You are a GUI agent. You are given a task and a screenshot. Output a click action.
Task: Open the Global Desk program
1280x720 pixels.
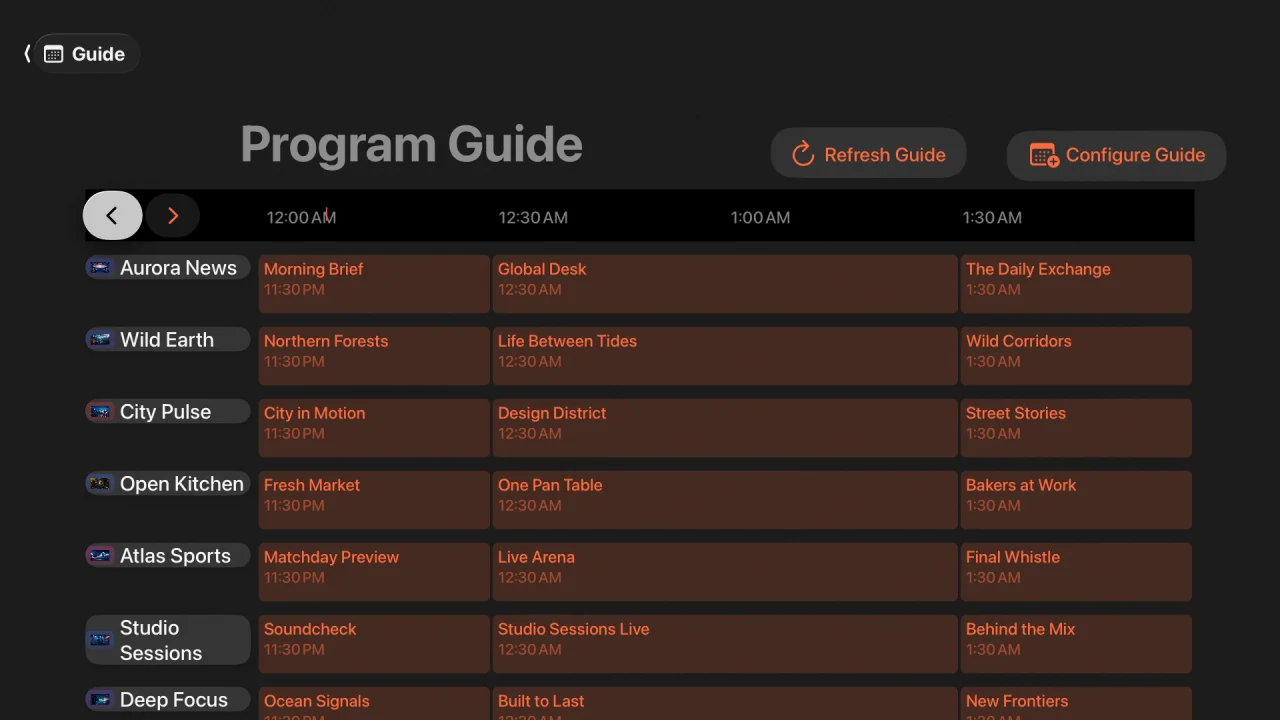(x=725, y=284)
